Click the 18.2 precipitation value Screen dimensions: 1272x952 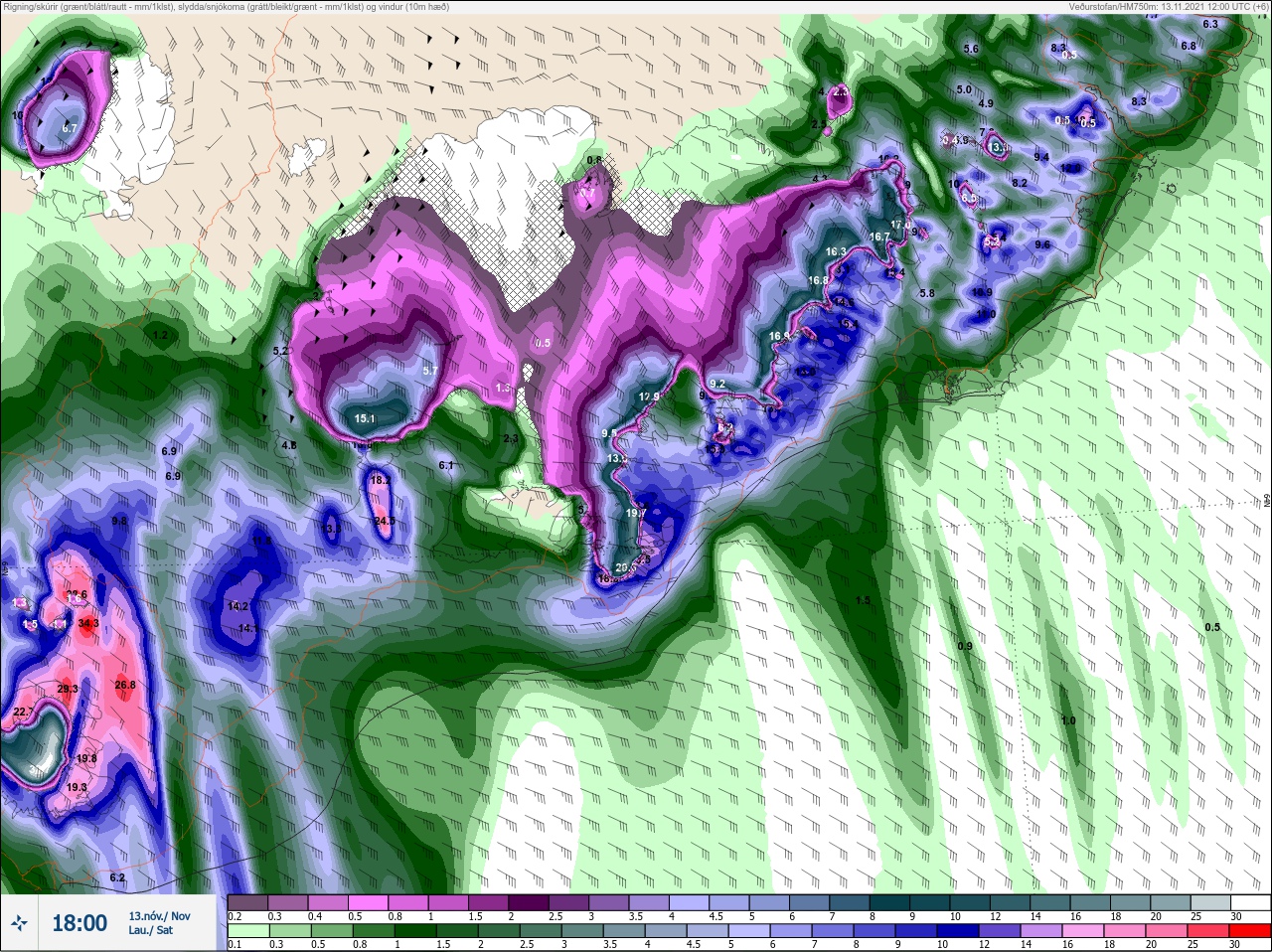pyautogui.click(x=380, y=480)
